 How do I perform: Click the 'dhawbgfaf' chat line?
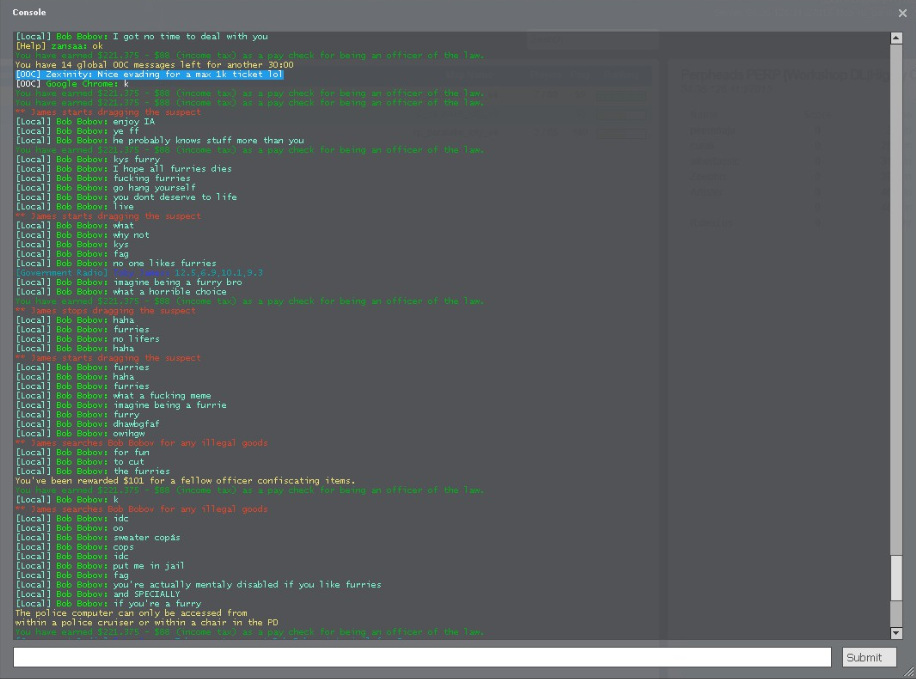tap(87, 424)
